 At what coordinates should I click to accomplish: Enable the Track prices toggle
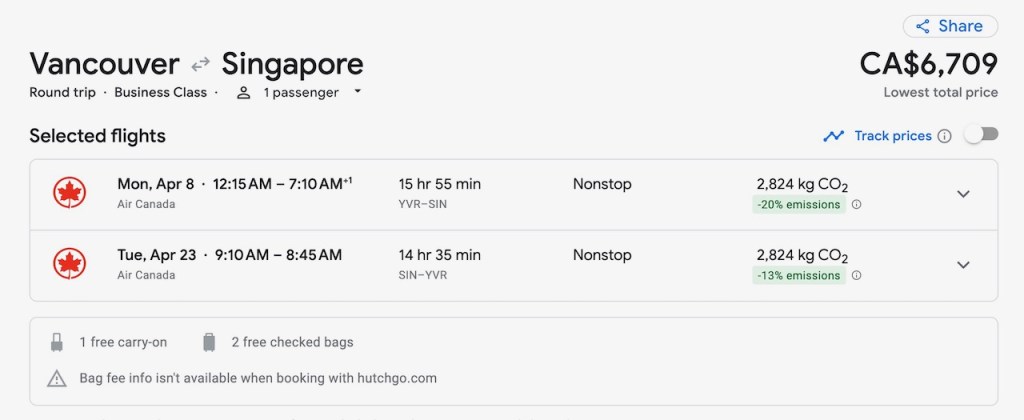tap(981, 135)
